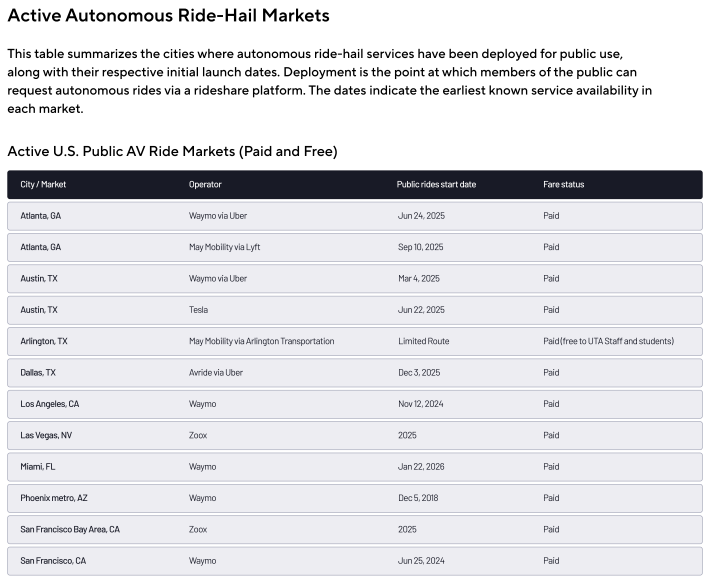The image size is (707, 581).
Task: Select the May Mobility via Lyft row
Action: click(x=355, y=247)
